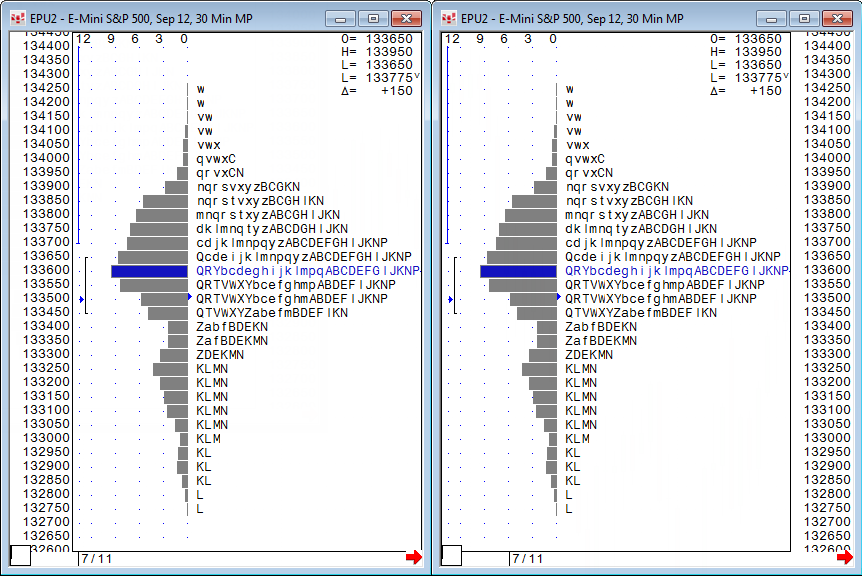Screen dimensions: 862x576
Task: Click the 7/11 date field in left chart
Action: (x=97, y=558)
